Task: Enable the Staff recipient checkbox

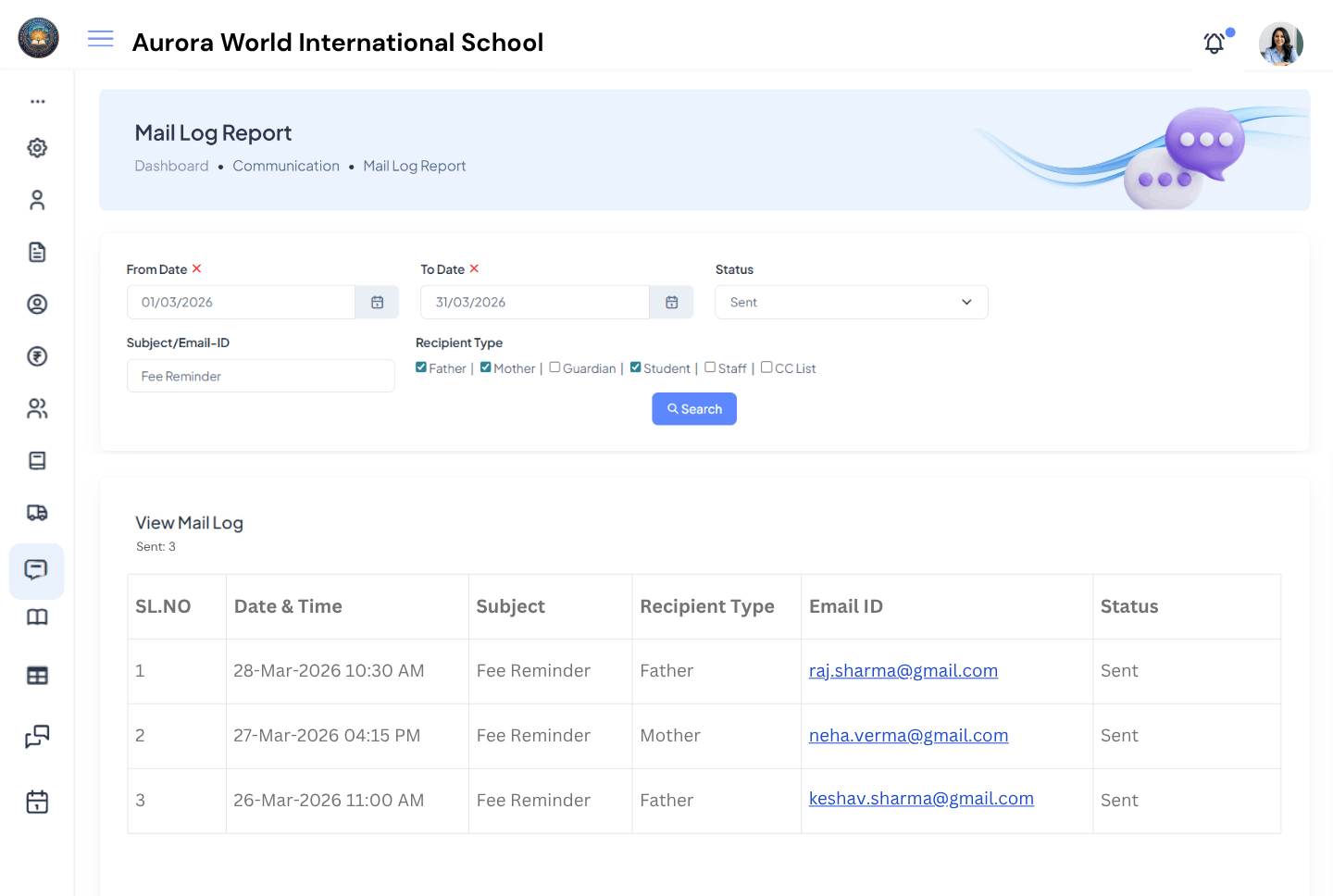Action: (x=709, y=367)
